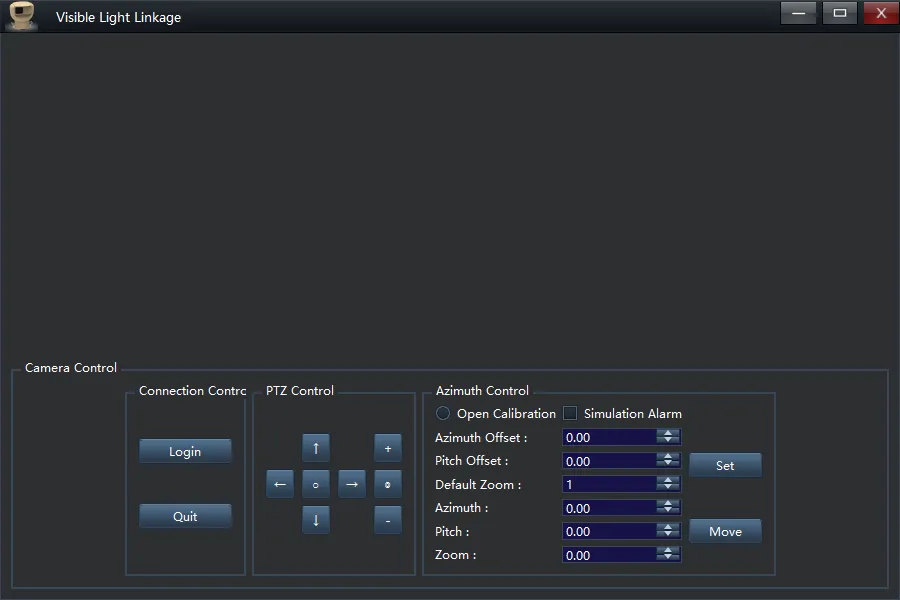The image size is (900, 600).
Task: Select the Open Calibration radio button
Action: click(x=443, y=413)
